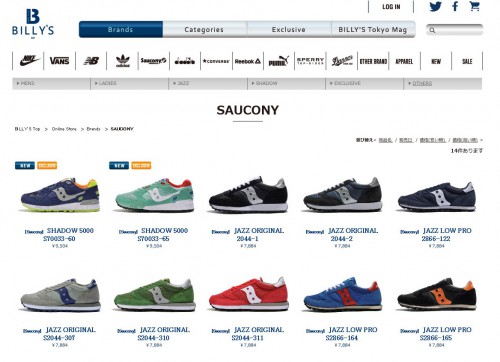Select the Vans brand logo
This screenshot has height=362, width=500.
click(59, 61)
